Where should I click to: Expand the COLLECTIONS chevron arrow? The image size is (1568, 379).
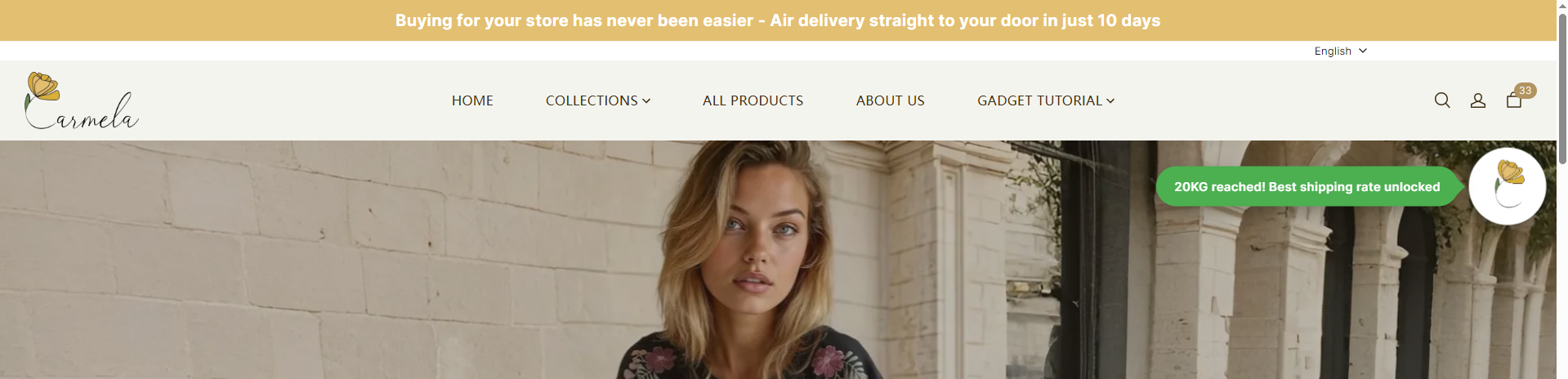pyautogui.click(x=646, y=101)
